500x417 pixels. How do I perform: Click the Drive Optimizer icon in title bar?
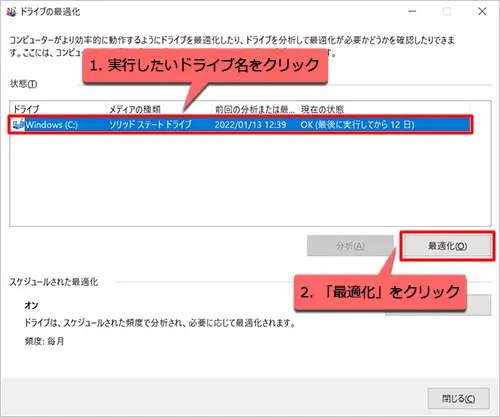tap(11, 12)
